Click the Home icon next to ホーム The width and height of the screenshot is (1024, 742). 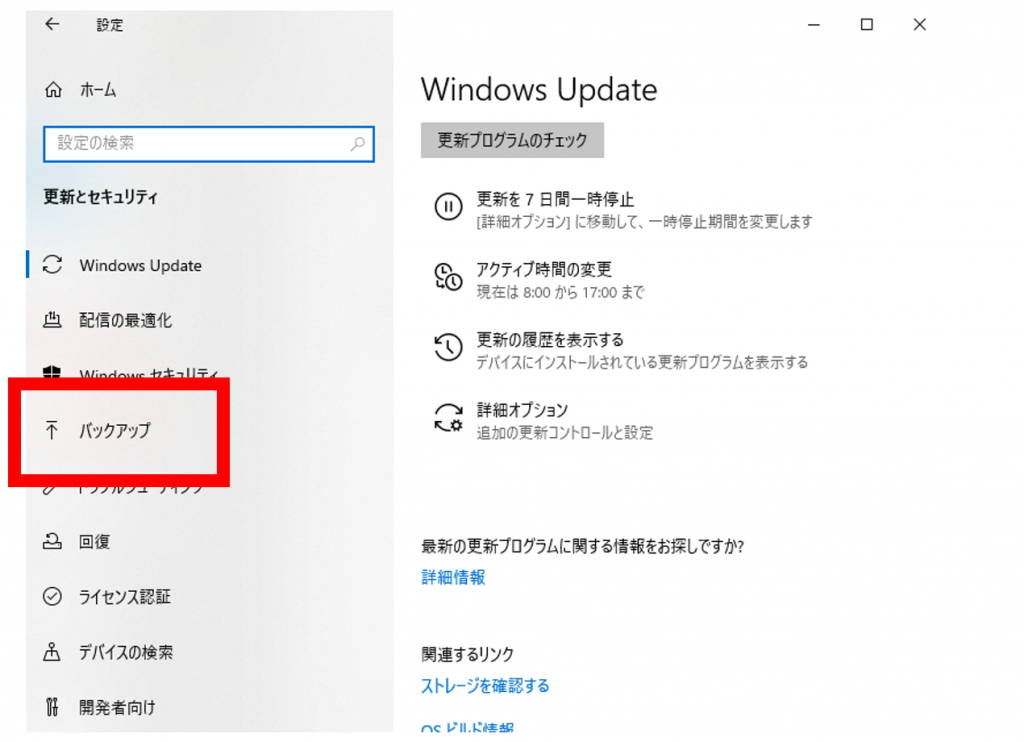pos(53,90)
